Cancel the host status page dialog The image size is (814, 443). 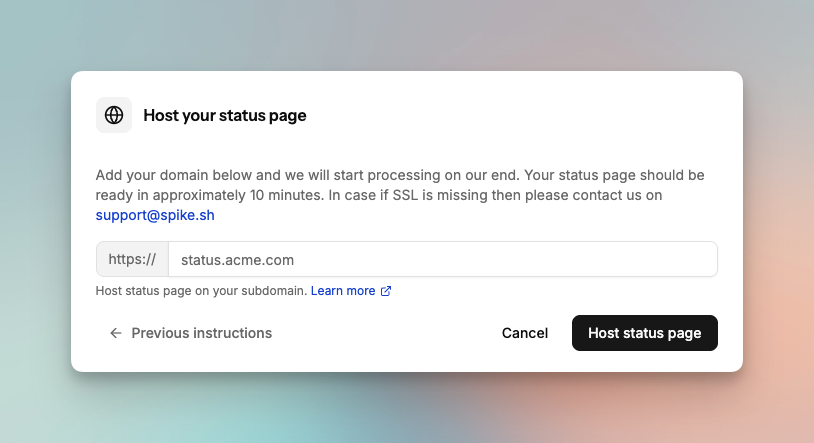point(524,333)
